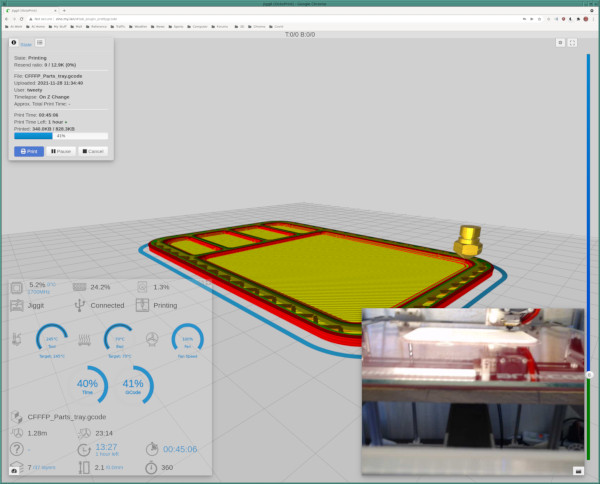Viewport: 600px width, 484px height.
Task: Open viewer settings gear at top right
Action: (560, 43)
